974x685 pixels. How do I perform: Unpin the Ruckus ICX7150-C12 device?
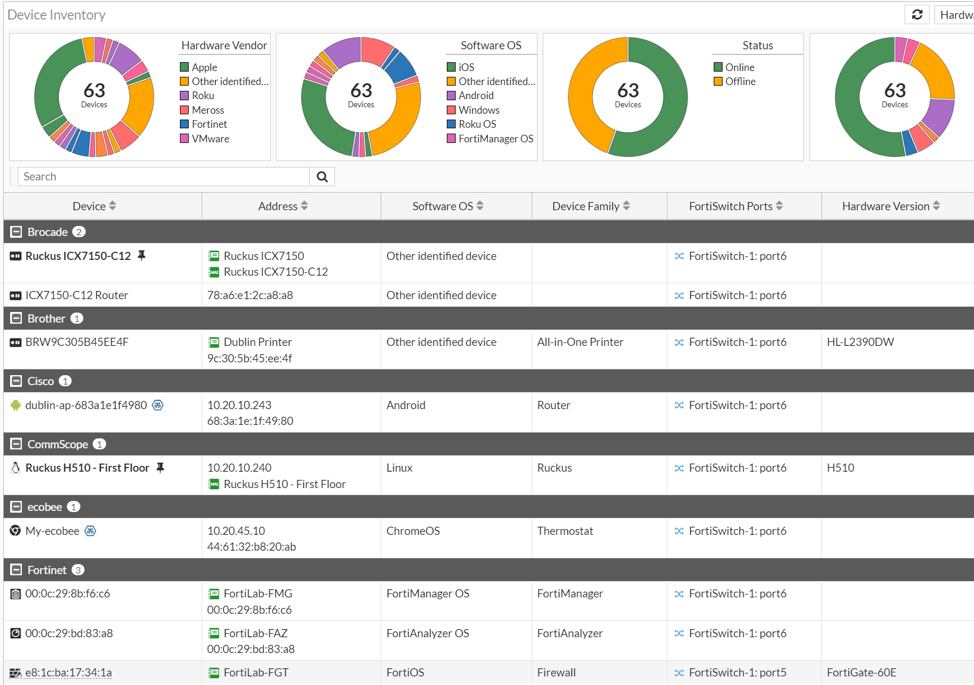point(143,255)
